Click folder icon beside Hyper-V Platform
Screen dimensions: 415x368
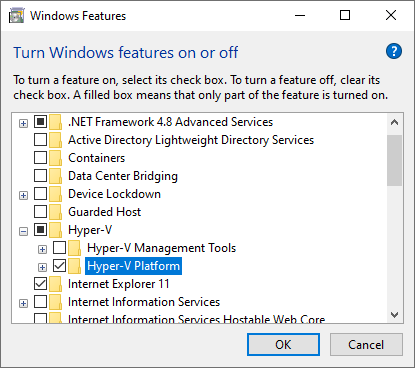pos(74,266)
